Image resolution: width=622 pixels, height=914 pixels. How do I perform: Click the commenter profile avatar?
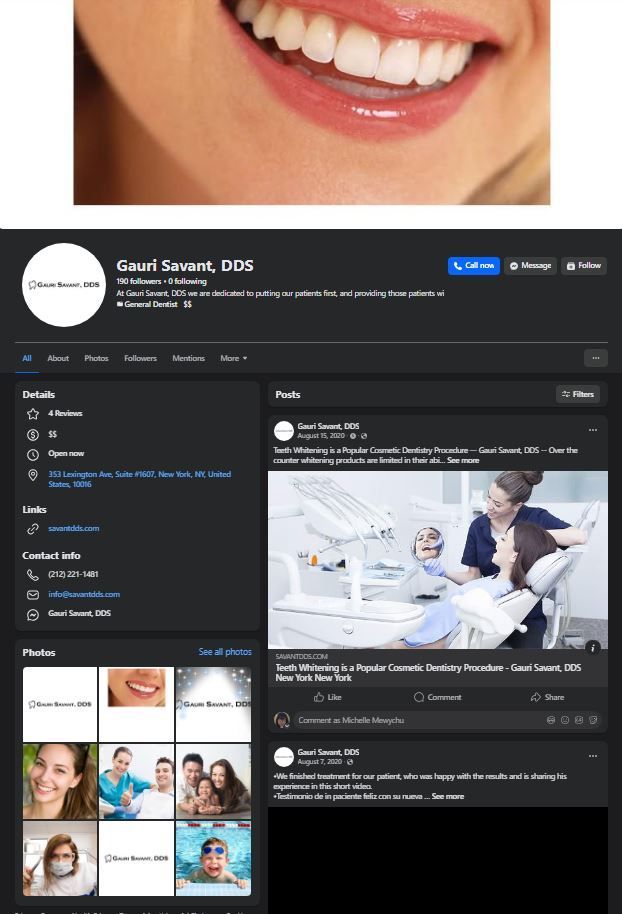click(x=282, y=720)
